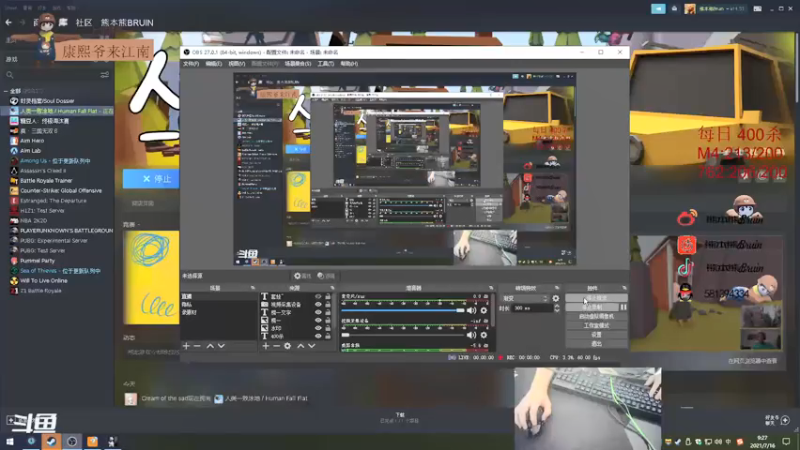Open Steam friends and chat icon

[x=785, y=420]
